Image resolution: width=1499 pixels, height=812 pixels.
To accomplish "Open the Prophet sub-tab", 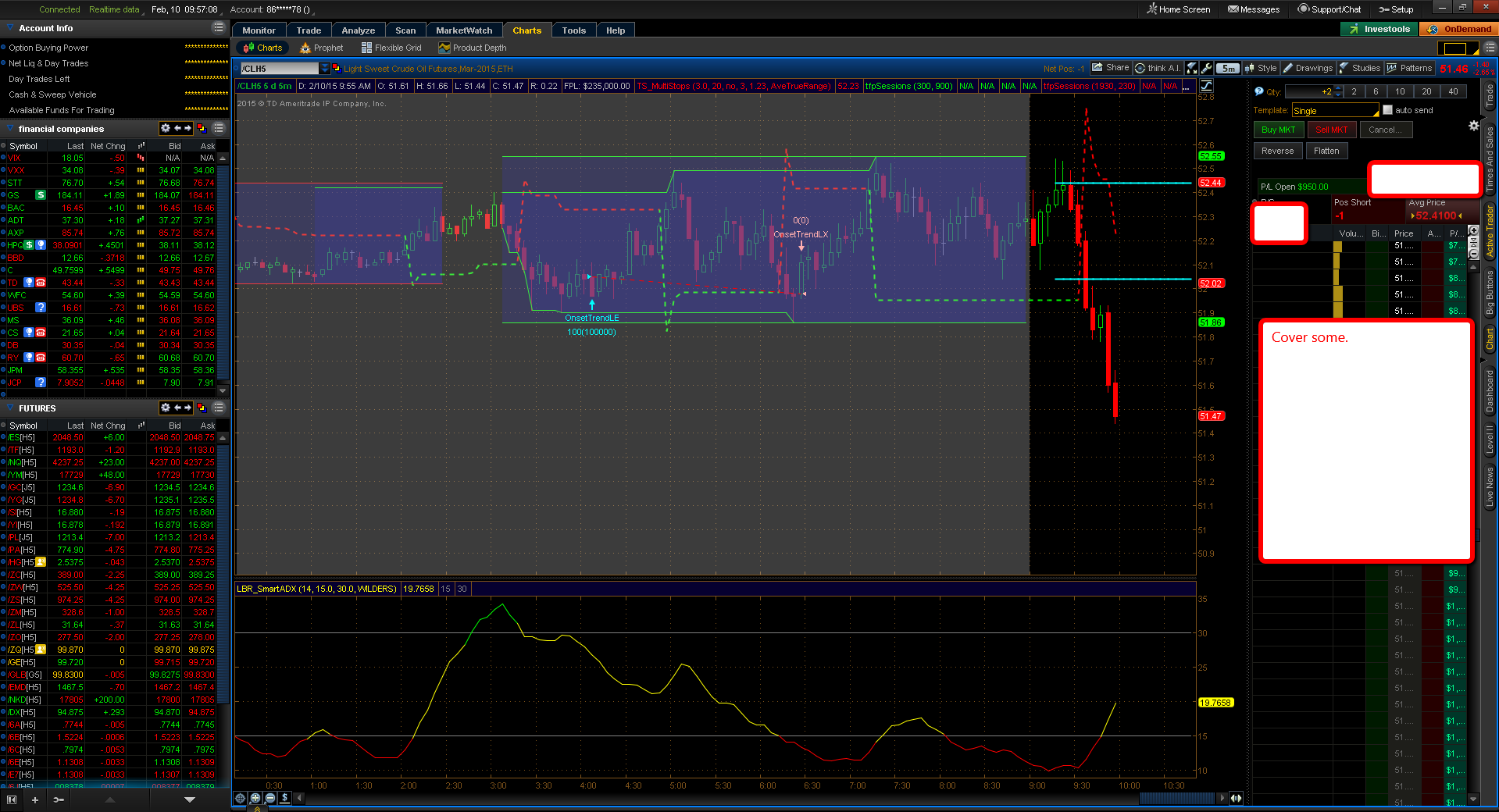I will click(x=321, y=48).
